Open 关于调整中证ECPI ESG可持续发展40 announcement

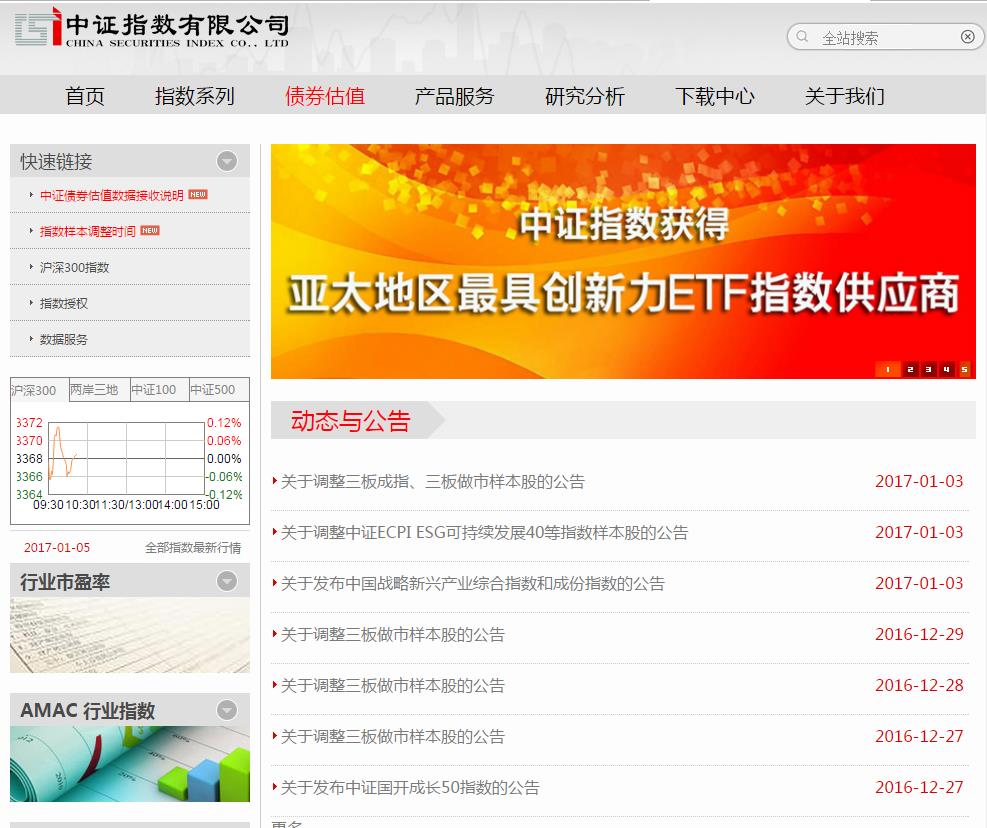click(484, 533)
